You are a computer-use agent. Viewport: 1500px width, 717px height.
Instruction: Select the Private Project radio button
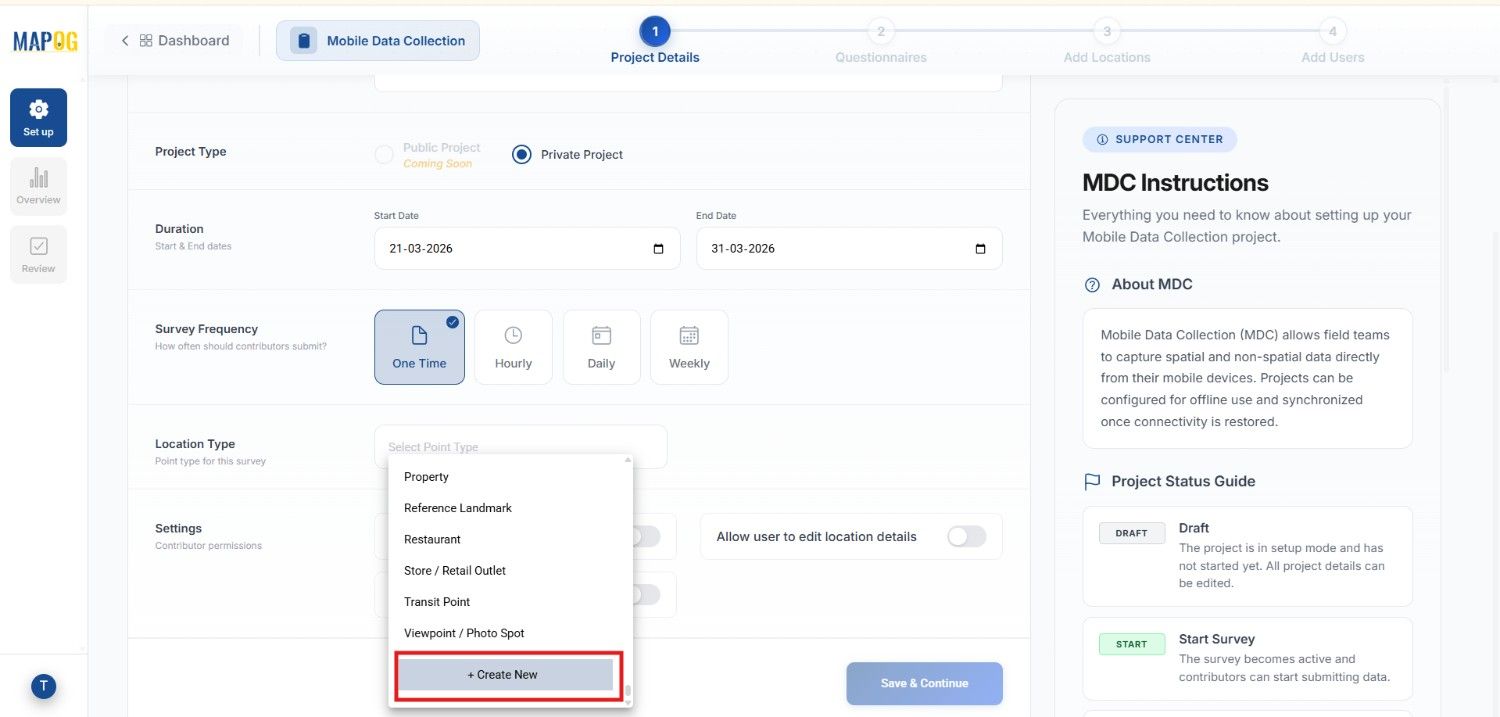(x=520, y=154)
